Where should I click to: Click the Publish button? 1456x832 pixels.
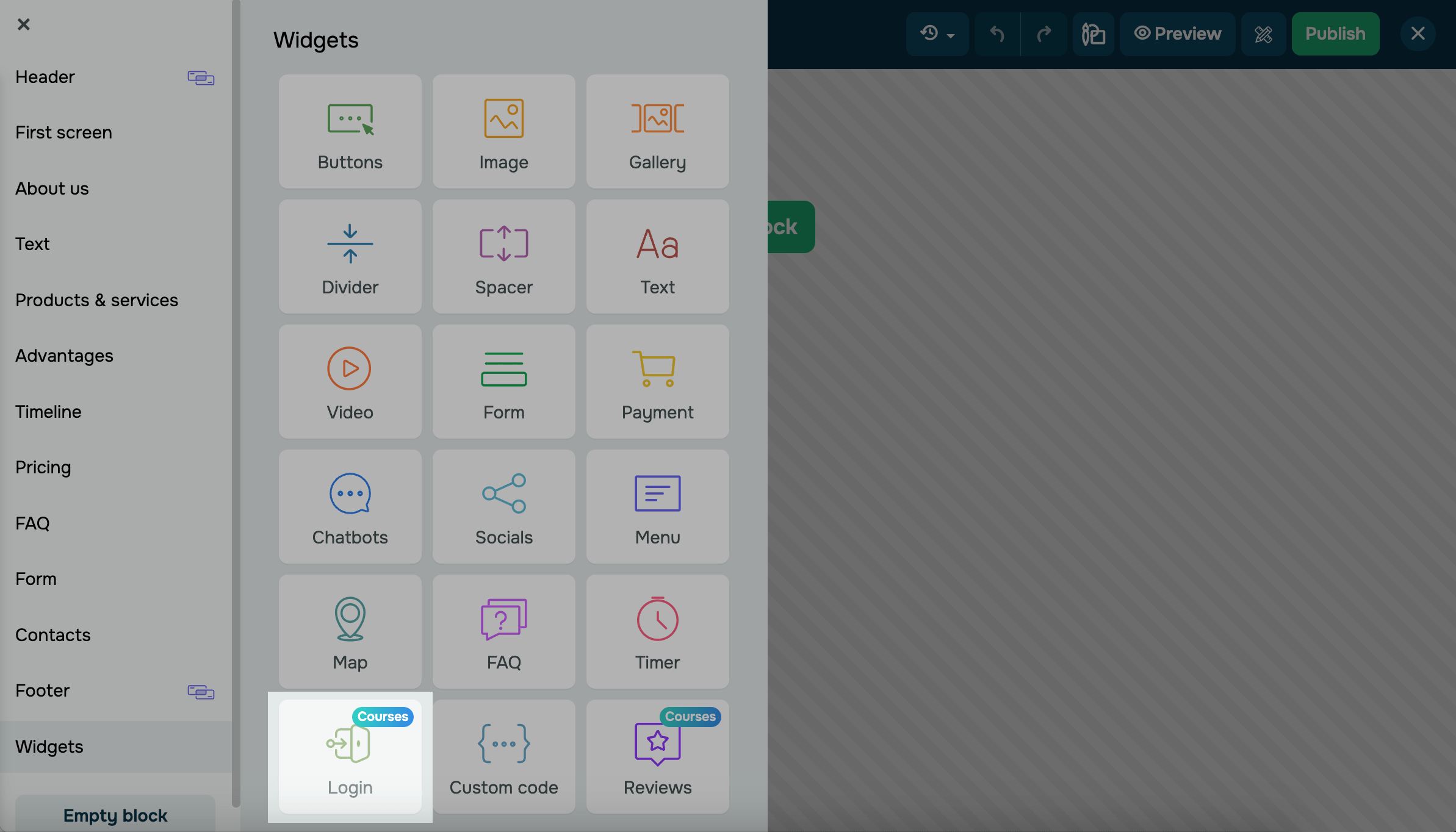1335,34
